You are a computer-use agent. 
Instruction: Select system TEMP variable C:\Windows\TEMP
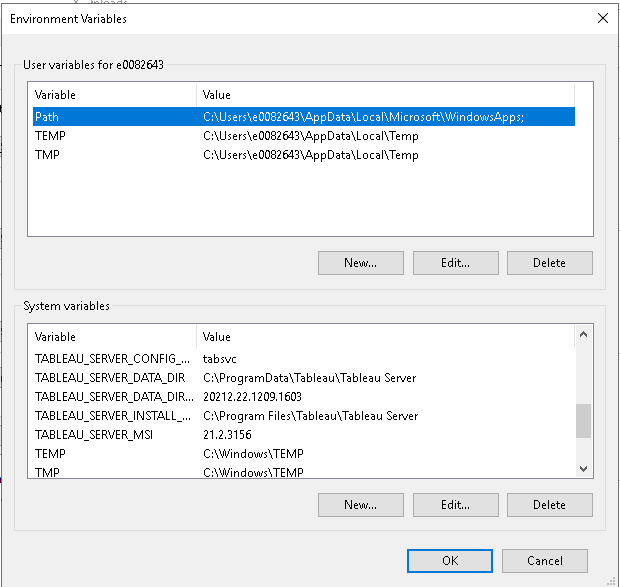tap(304, 453)
